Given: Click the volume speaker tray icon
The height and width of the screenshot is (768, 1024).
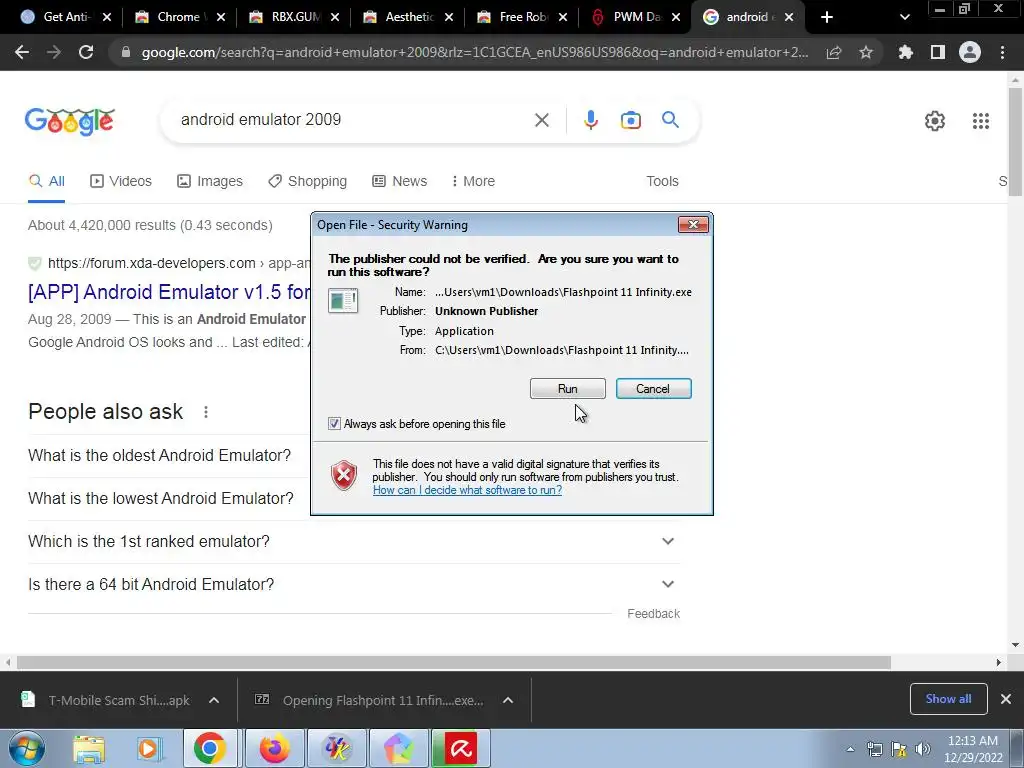Looking at the screenshot, I should [922, 749].
